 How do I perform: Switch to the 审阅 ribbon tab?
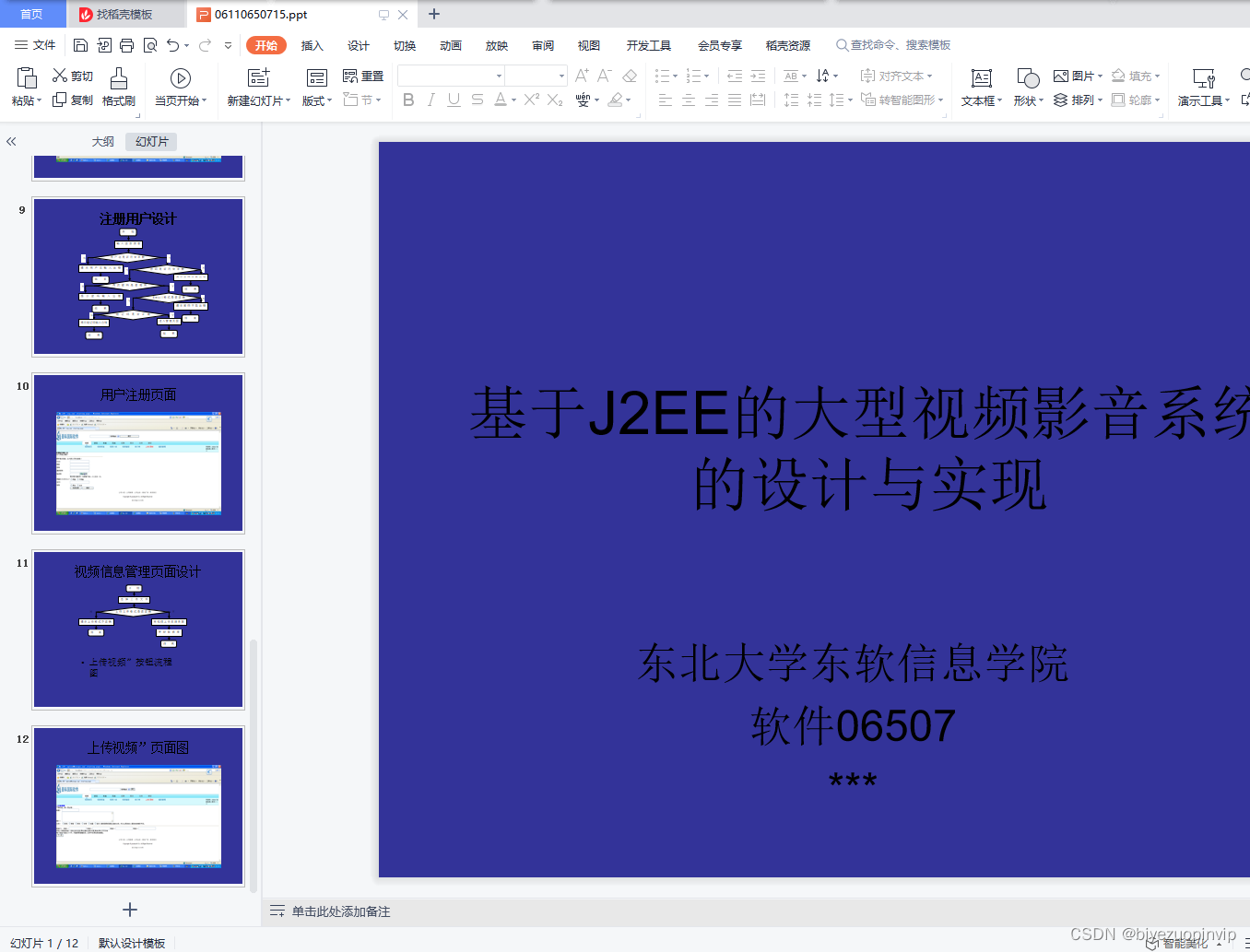pyautogui.click(x=543, y=45)
